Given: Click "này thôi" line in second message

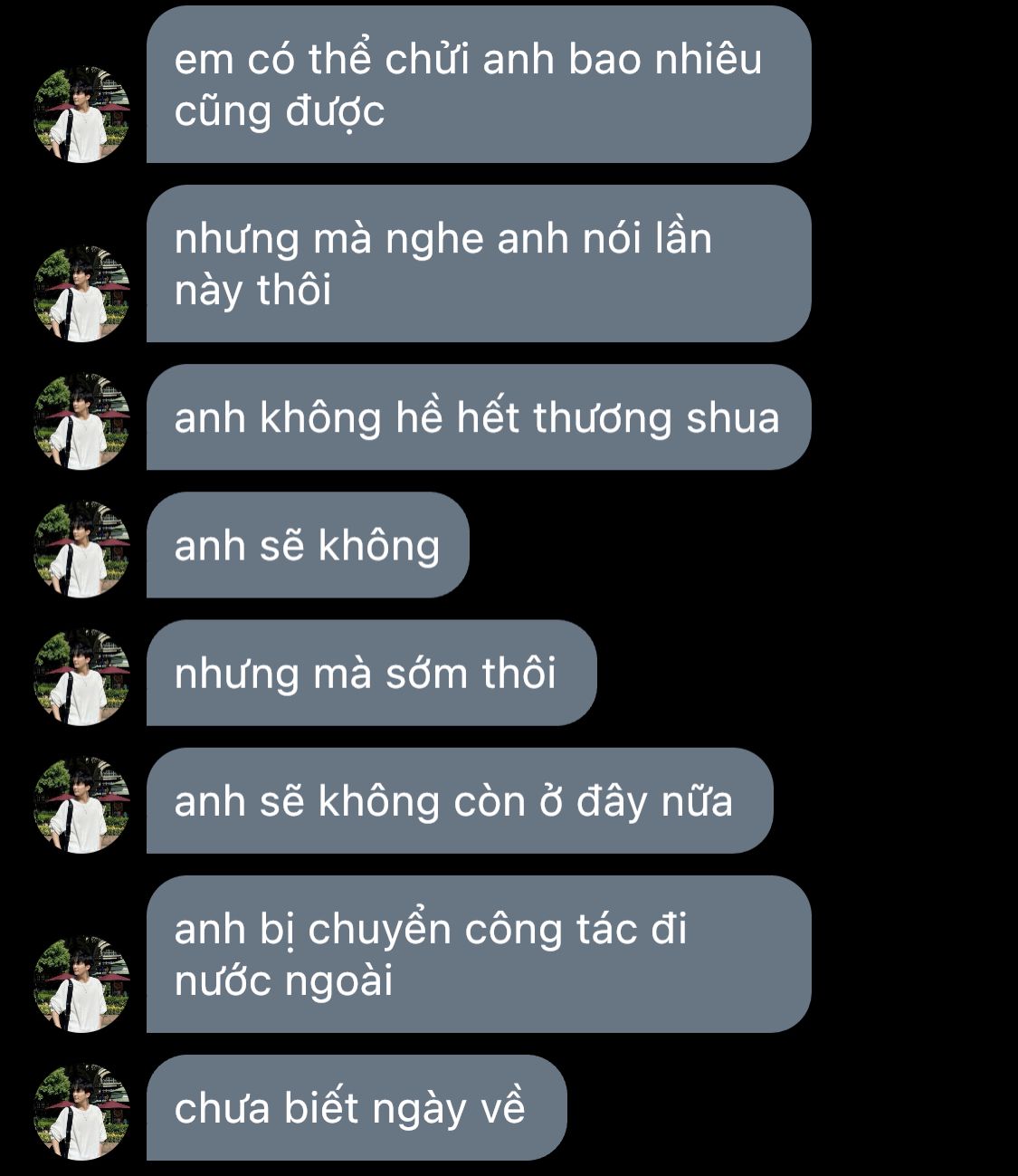Looking at the screenshot, I should click(x=252, y=291).
